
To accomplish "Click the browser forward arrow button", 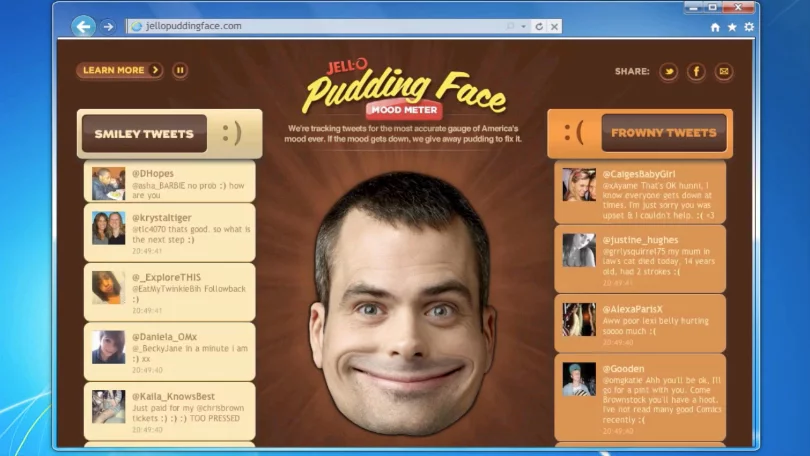I will coord(108,26).
